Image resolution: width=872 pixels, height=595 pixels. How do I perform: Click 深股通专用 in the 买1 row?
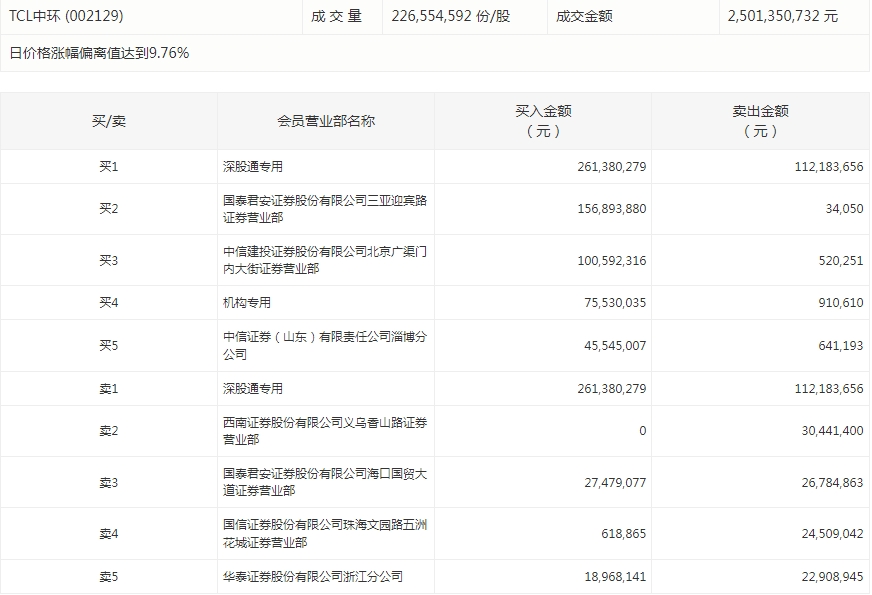[253, 166]
